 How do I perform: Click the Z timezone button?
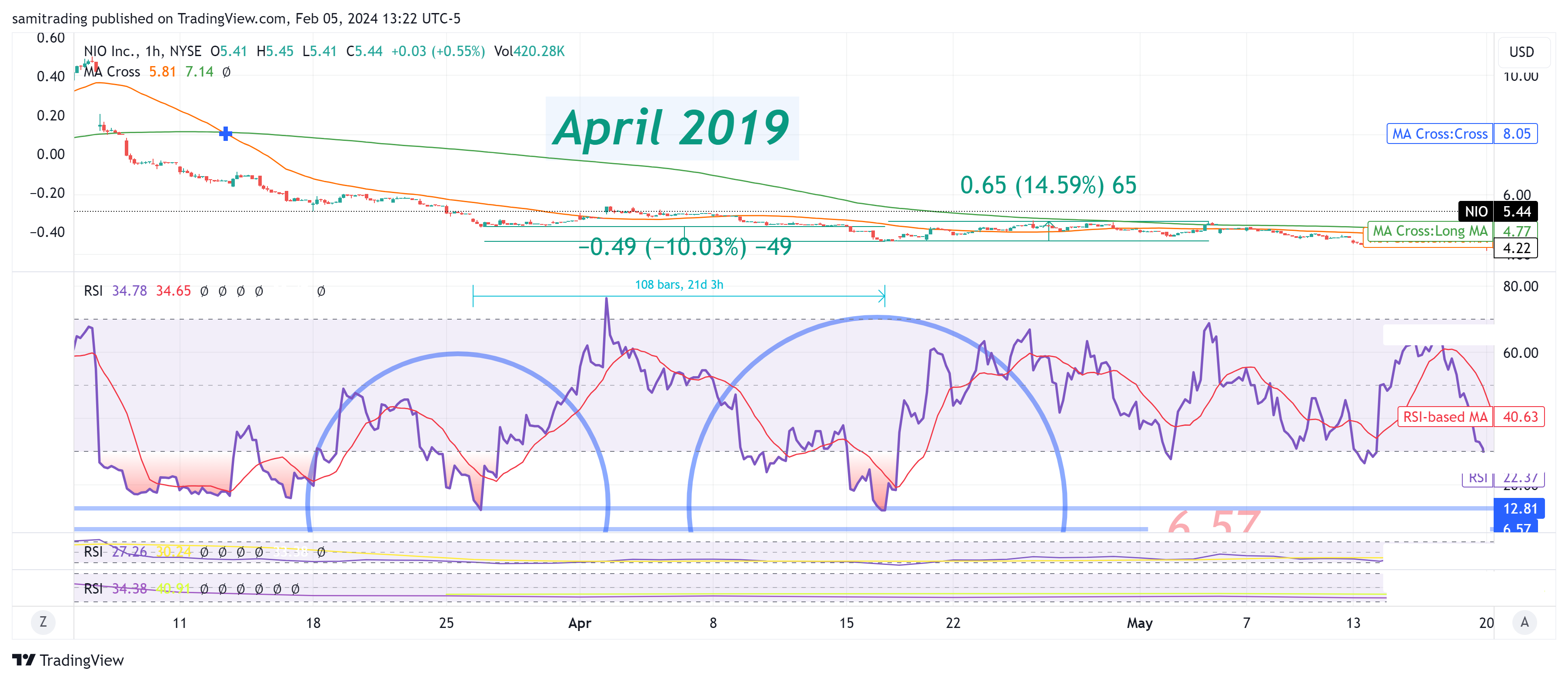pos(43,622)
